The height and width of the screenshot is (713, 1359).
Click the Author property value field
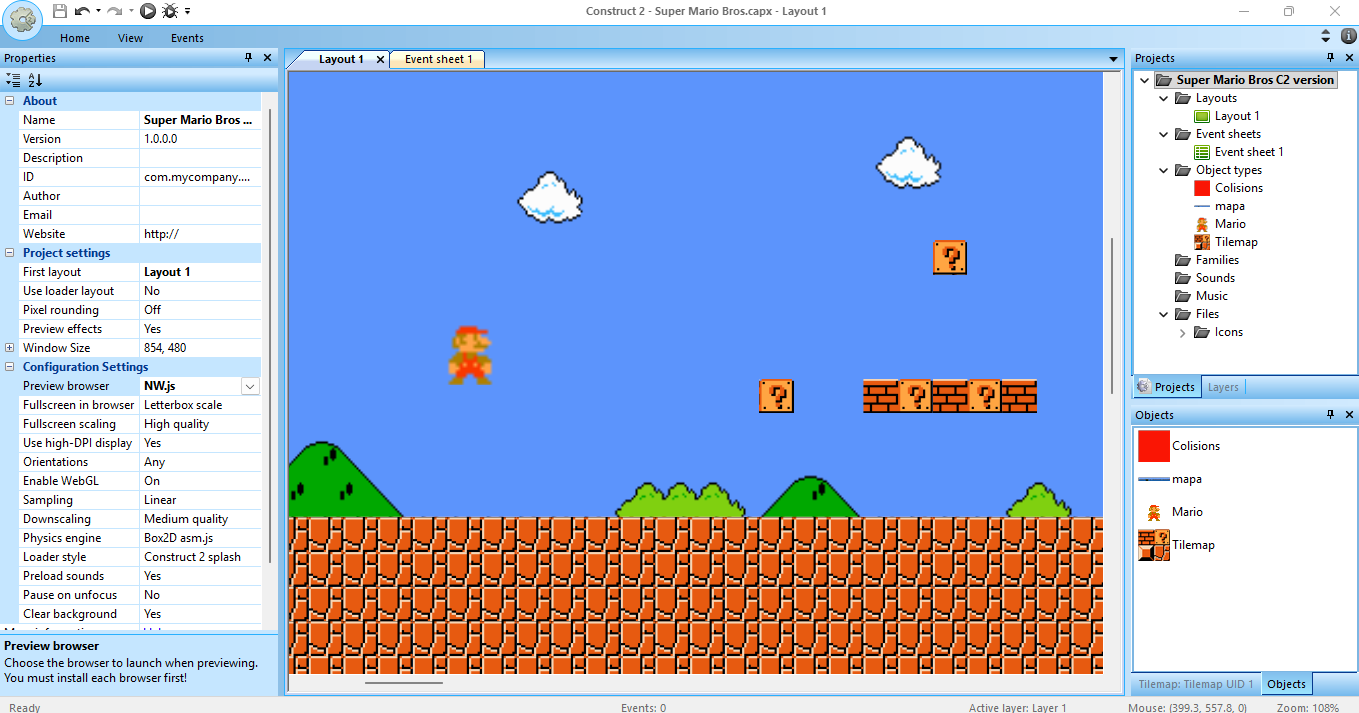click(200, 196)
